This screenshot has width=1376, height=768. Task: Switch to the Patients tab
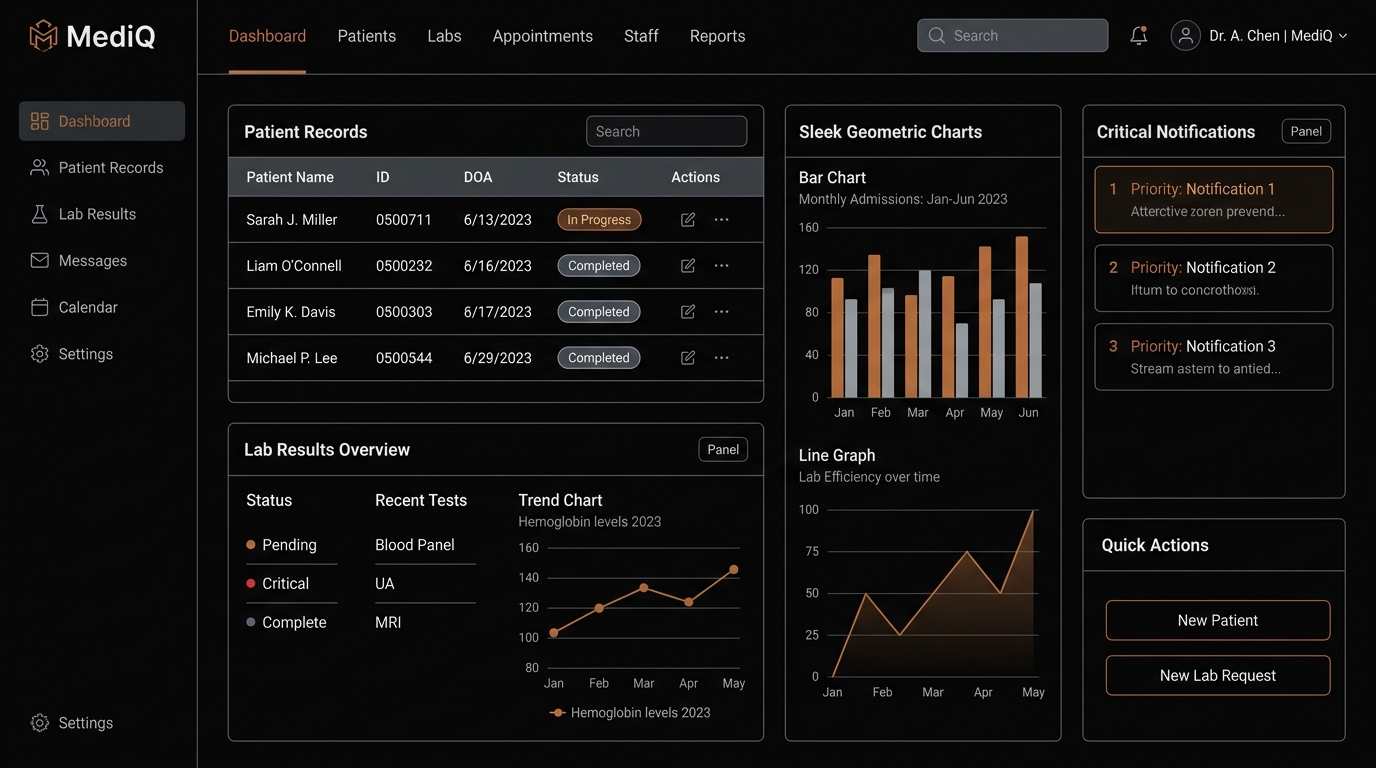[367, 36]
